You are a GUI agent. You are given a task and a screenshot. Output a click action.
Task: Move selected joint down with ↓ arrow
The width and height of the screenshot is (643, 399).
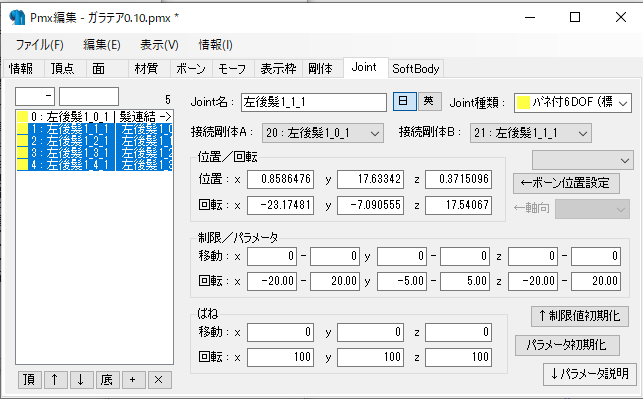pos(81,380)
